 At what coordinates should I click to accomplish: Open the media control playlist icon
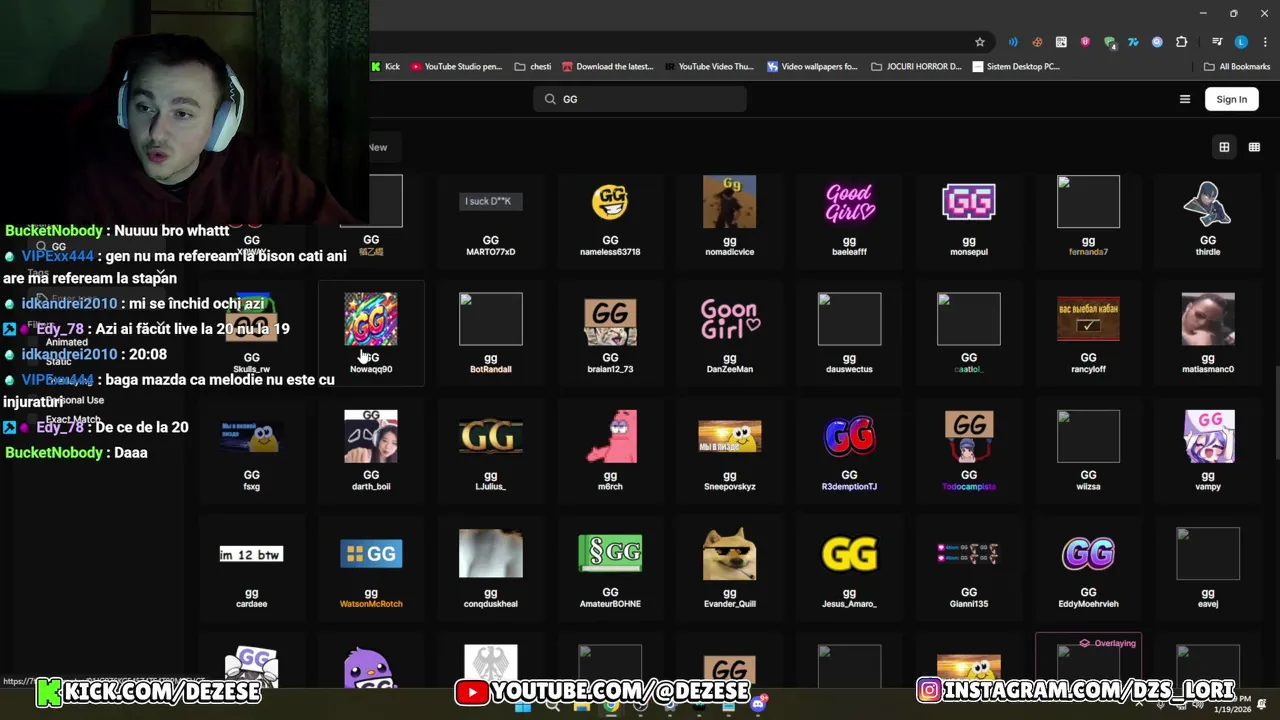pos(1217,42)
